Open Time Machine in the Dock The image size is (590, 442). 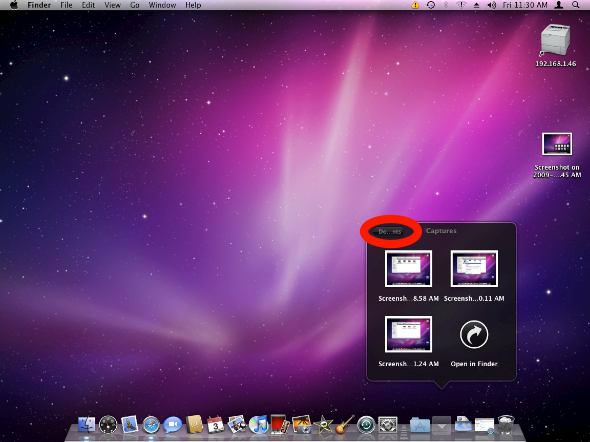point(366,425)
